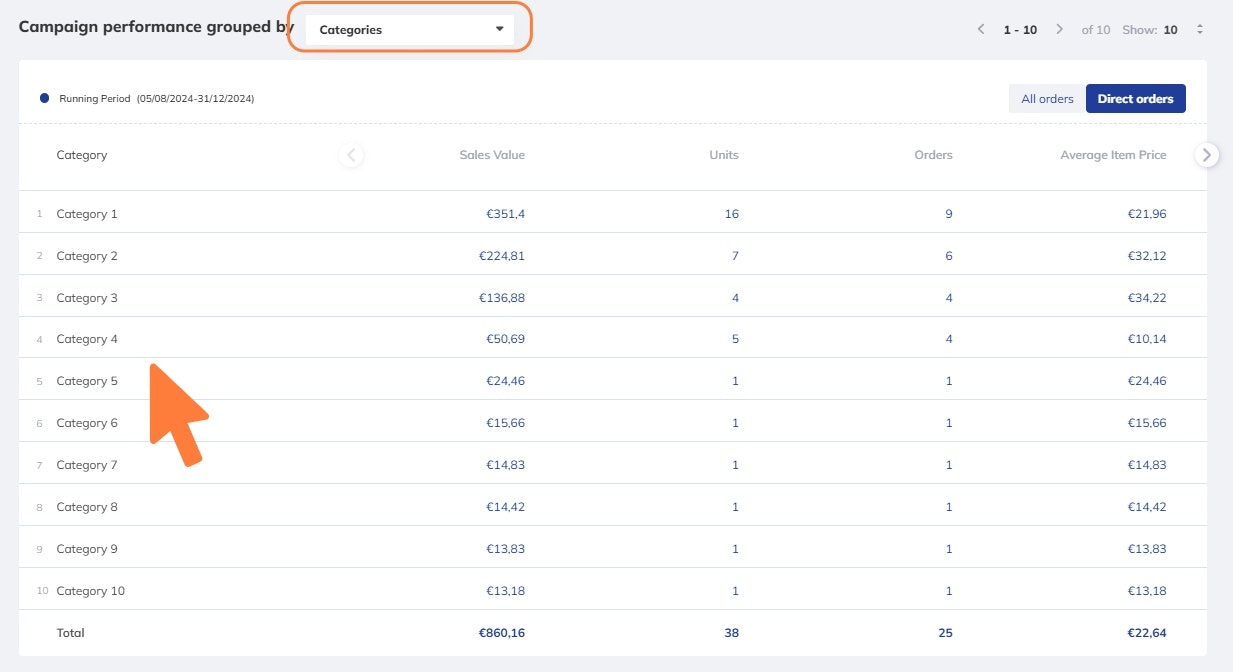Sort by Units column header
Viewport: 1233px width, 672px height.
pyautogui.click(x=724, y=155)
